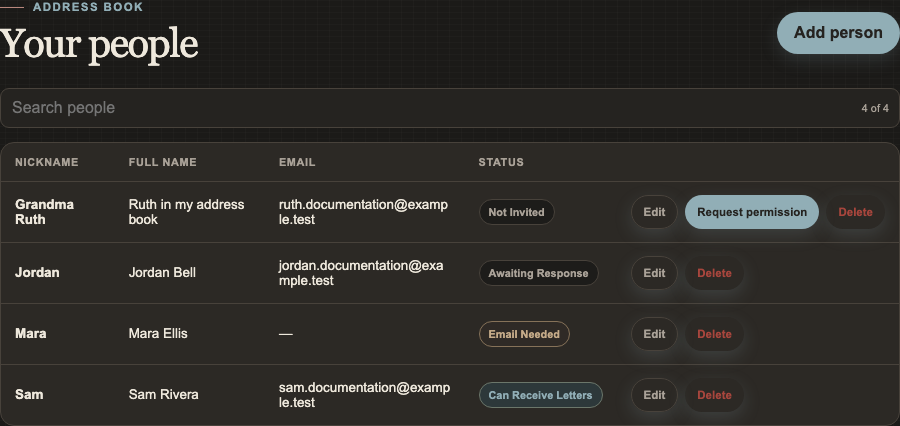
Task: Click the Sam Rivera full name
Action: pos(164,394)
